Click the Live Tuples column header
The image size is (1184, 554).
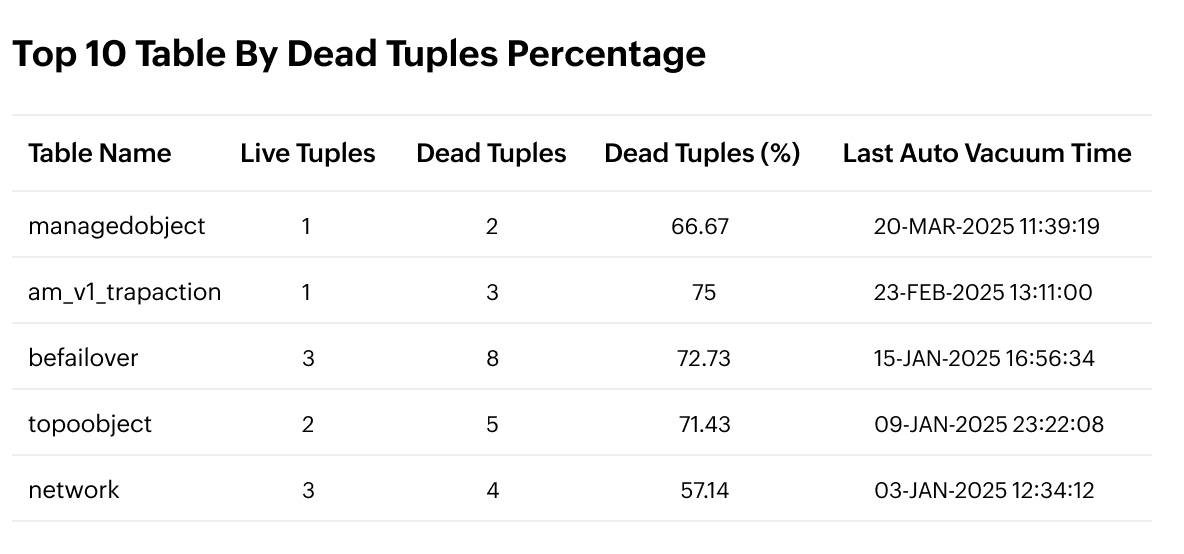pos(308,153)
